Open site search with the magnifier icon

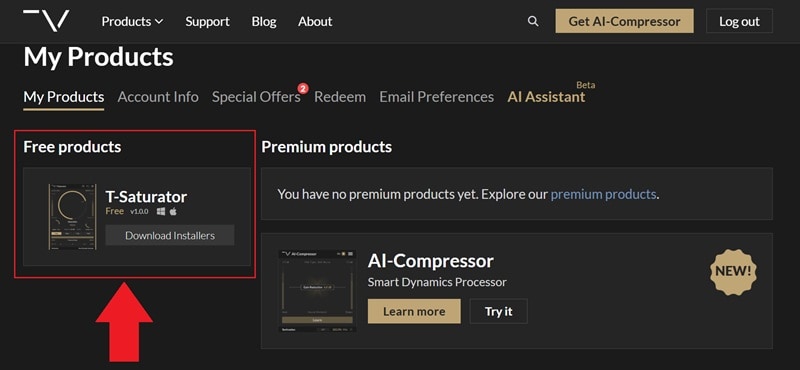pos(533,21)
